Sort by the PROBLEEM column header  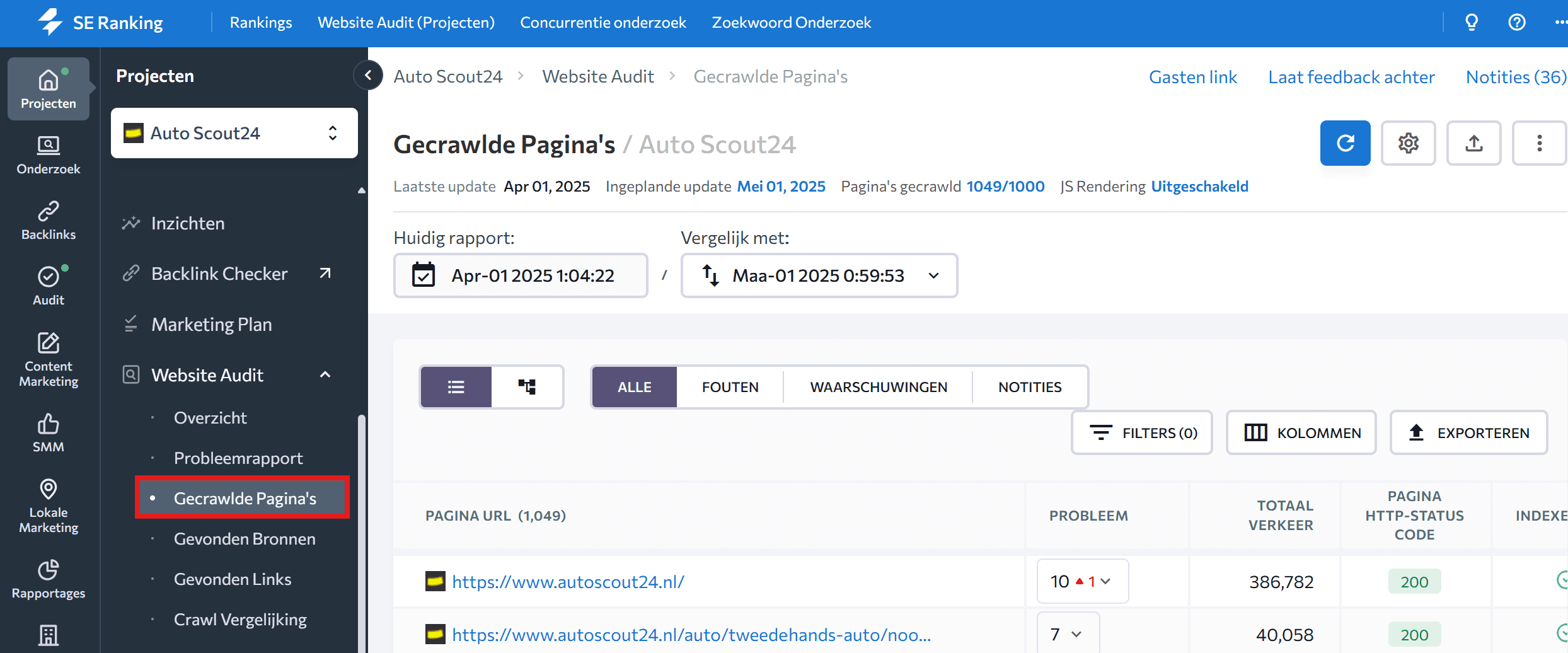pyautogui.click(x=1088, y=516)
